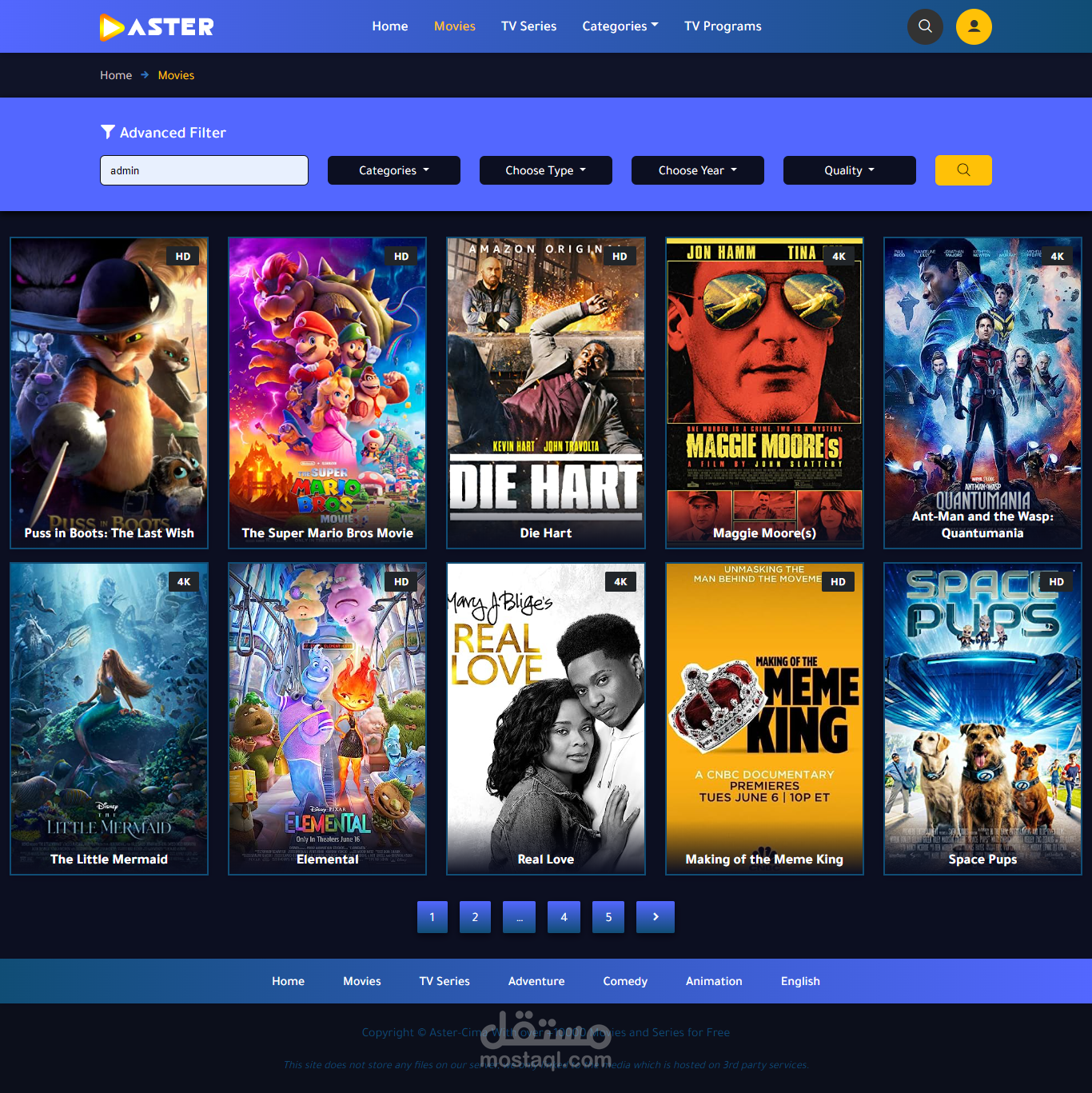Screen dimensions: 1092x1093
Task: Click 4K badge on The Little Mermaid poster
Action: (184, 581)
